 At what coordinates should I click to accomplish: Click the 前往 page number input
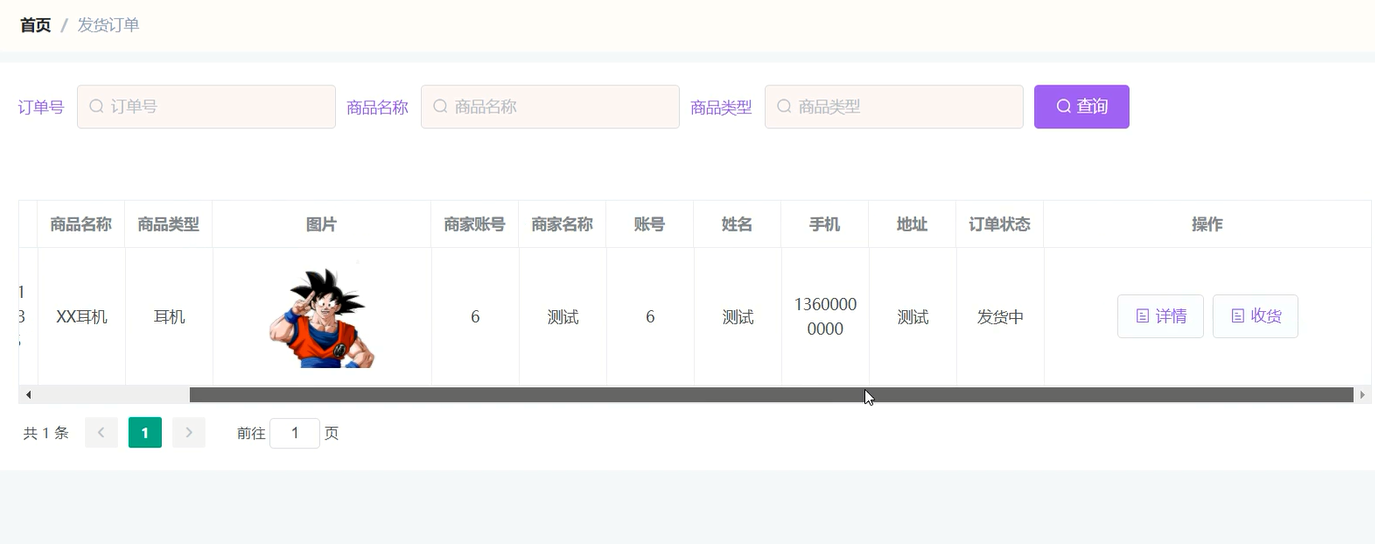(x=295, y=433)
